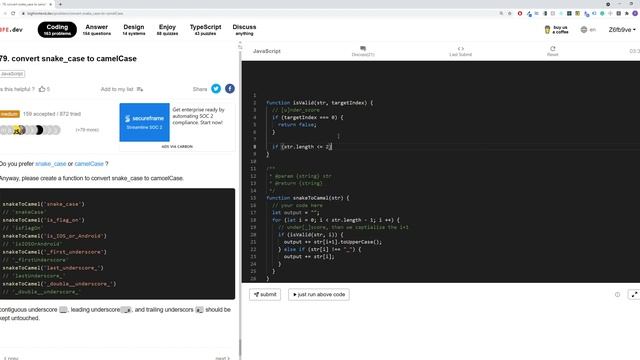Click the Secureframe ad banner
The image size is (640, 360).
point(144,122)
